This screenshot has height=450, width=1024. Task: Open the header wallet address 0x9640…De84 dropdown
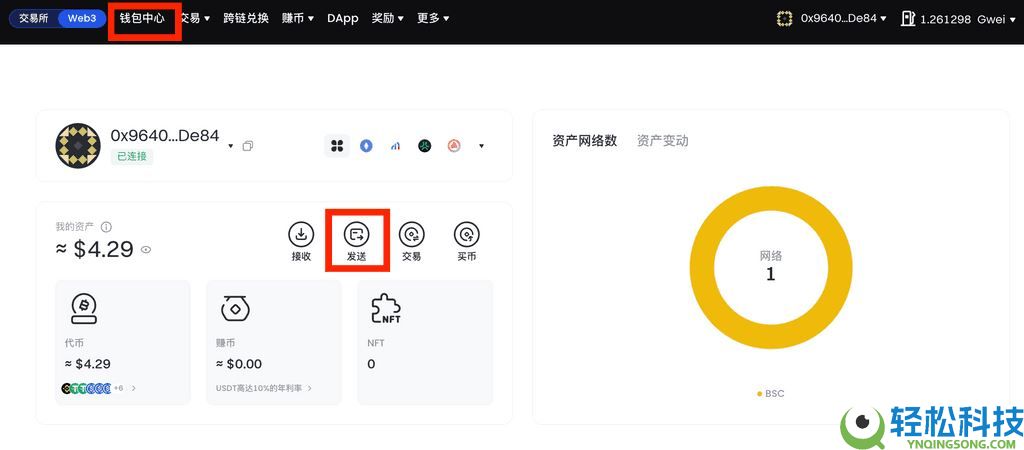[x=843, y=18]
